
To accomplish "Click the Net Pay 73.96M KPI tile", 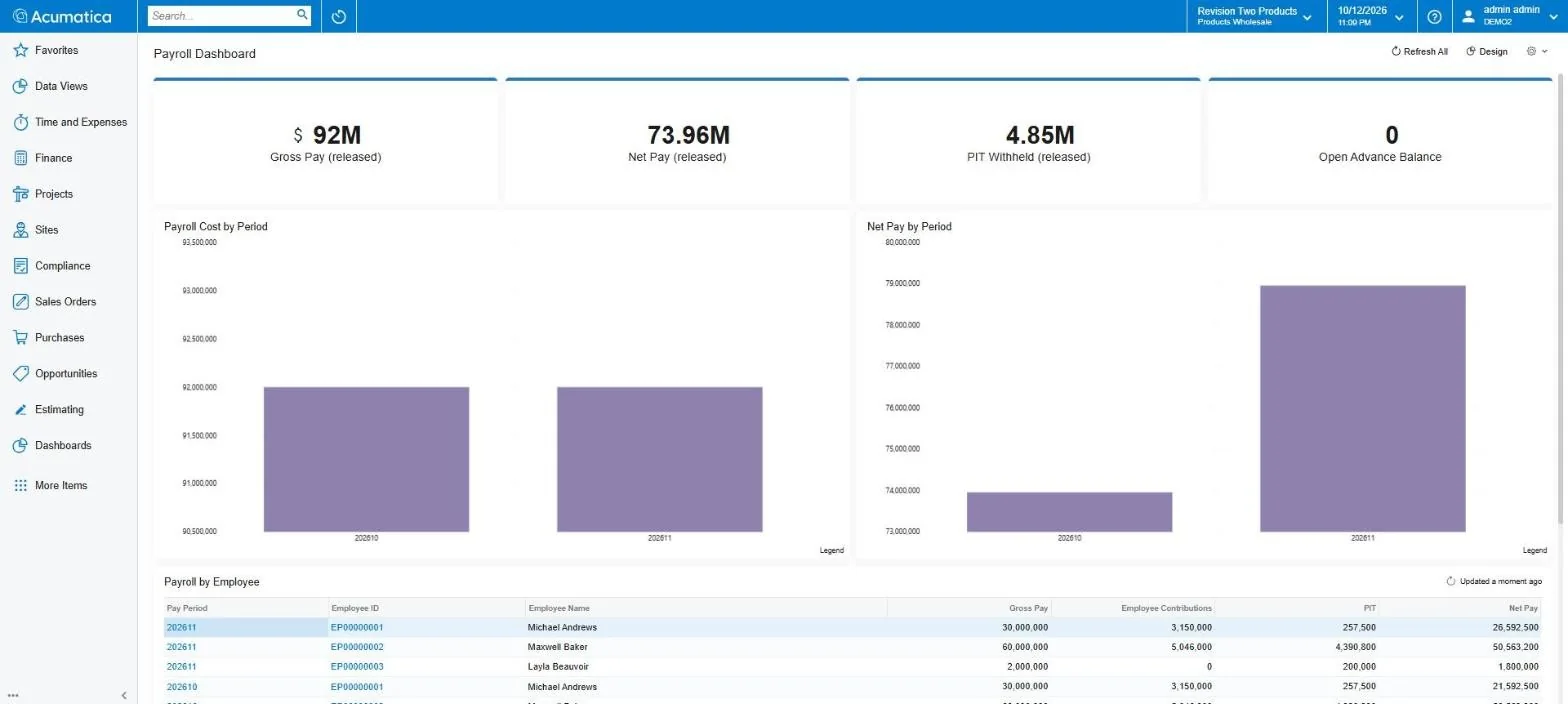I will click(x=677, y=141).
